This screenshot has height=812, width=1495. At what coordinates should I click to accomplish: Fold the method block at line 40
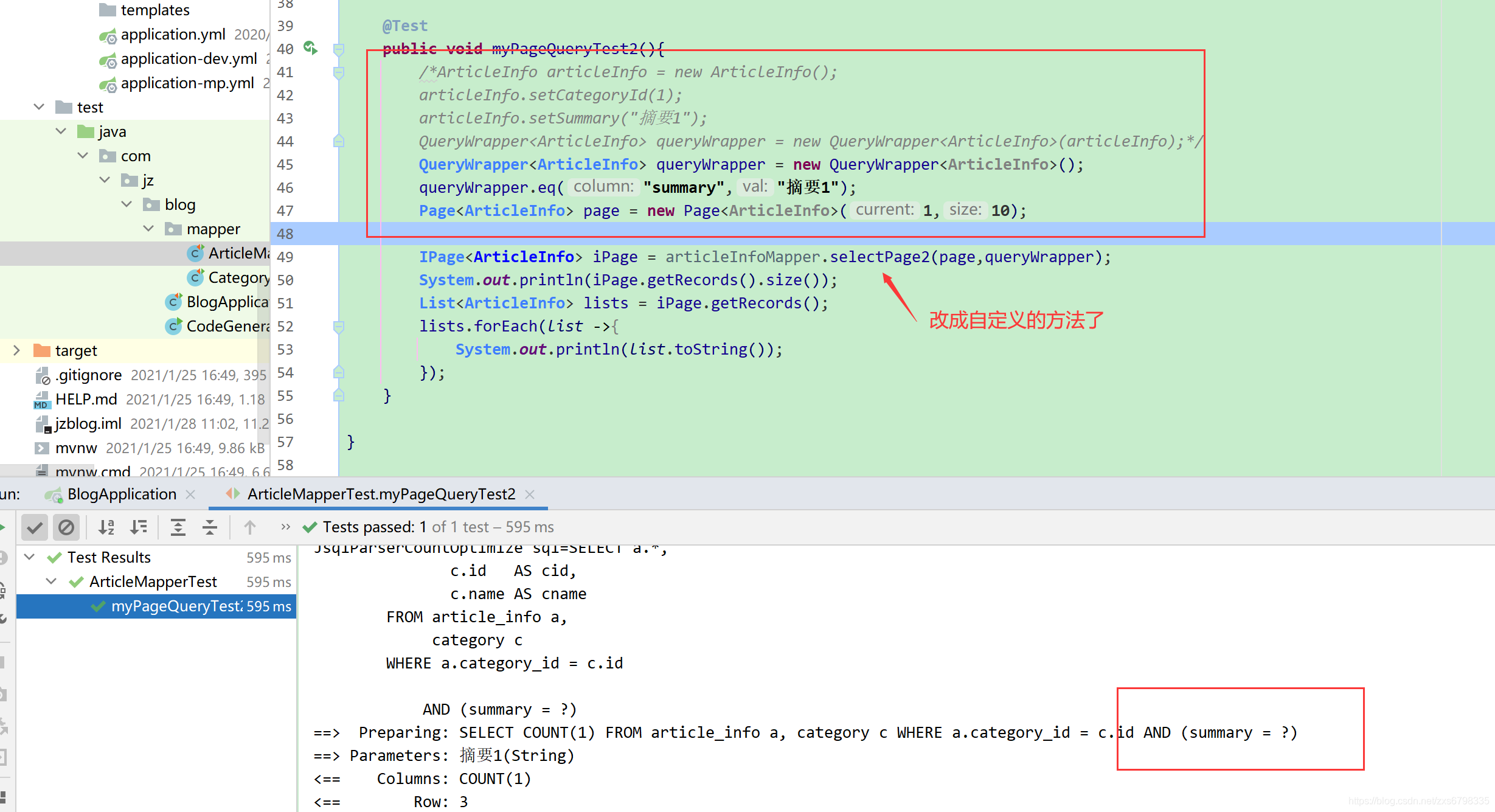pyautogui.click(x=339, y=49)
